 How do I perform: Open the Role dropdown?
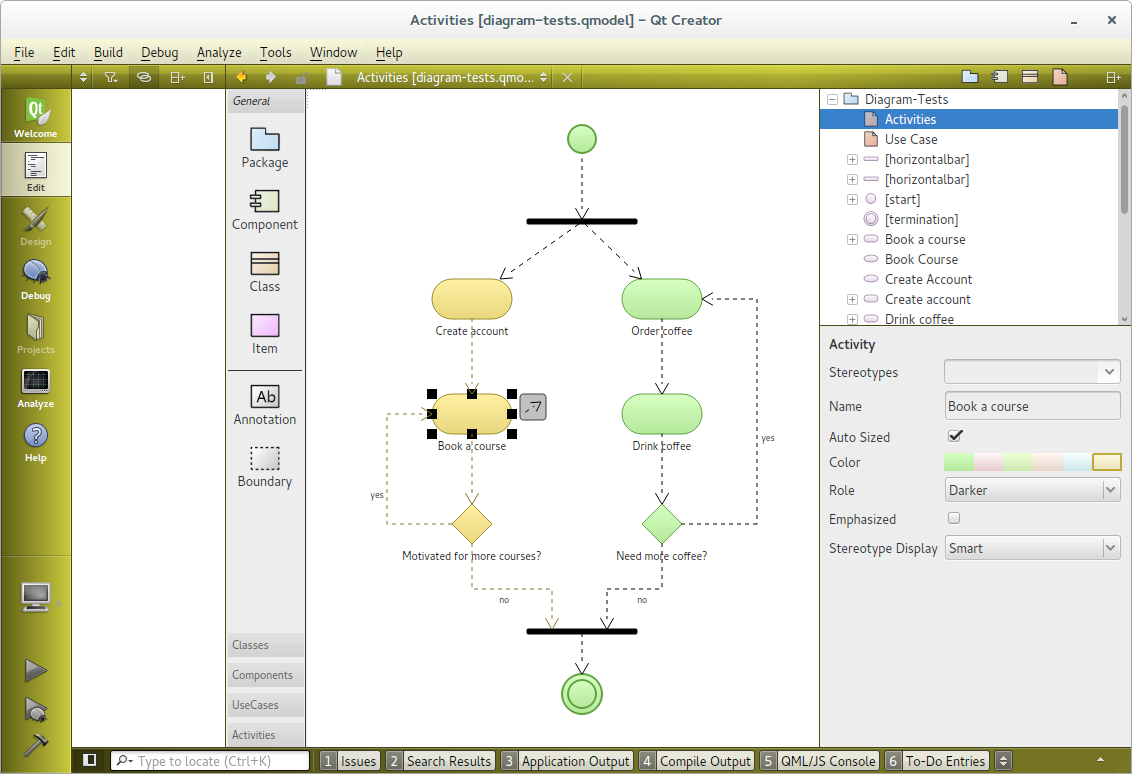[1032, 490]
